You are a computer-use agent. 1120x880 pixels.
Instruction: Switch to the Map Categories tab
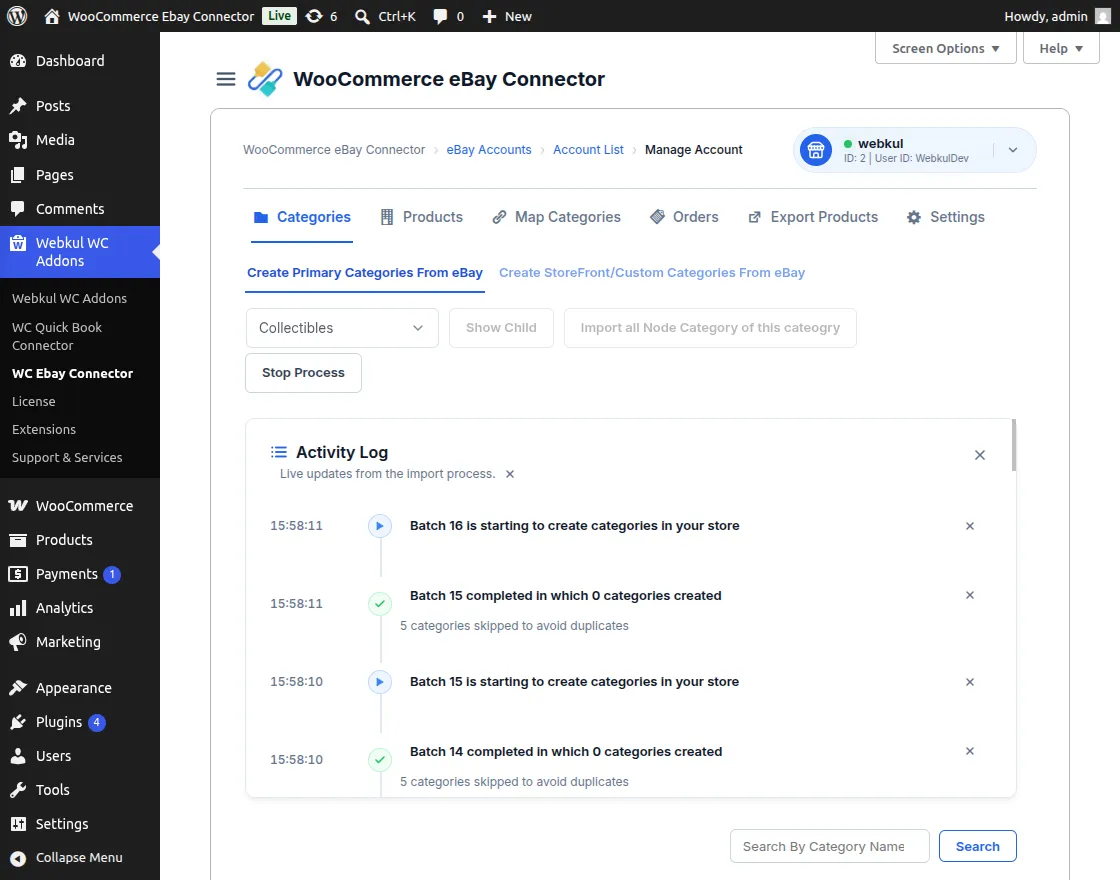tap(556, 217)
